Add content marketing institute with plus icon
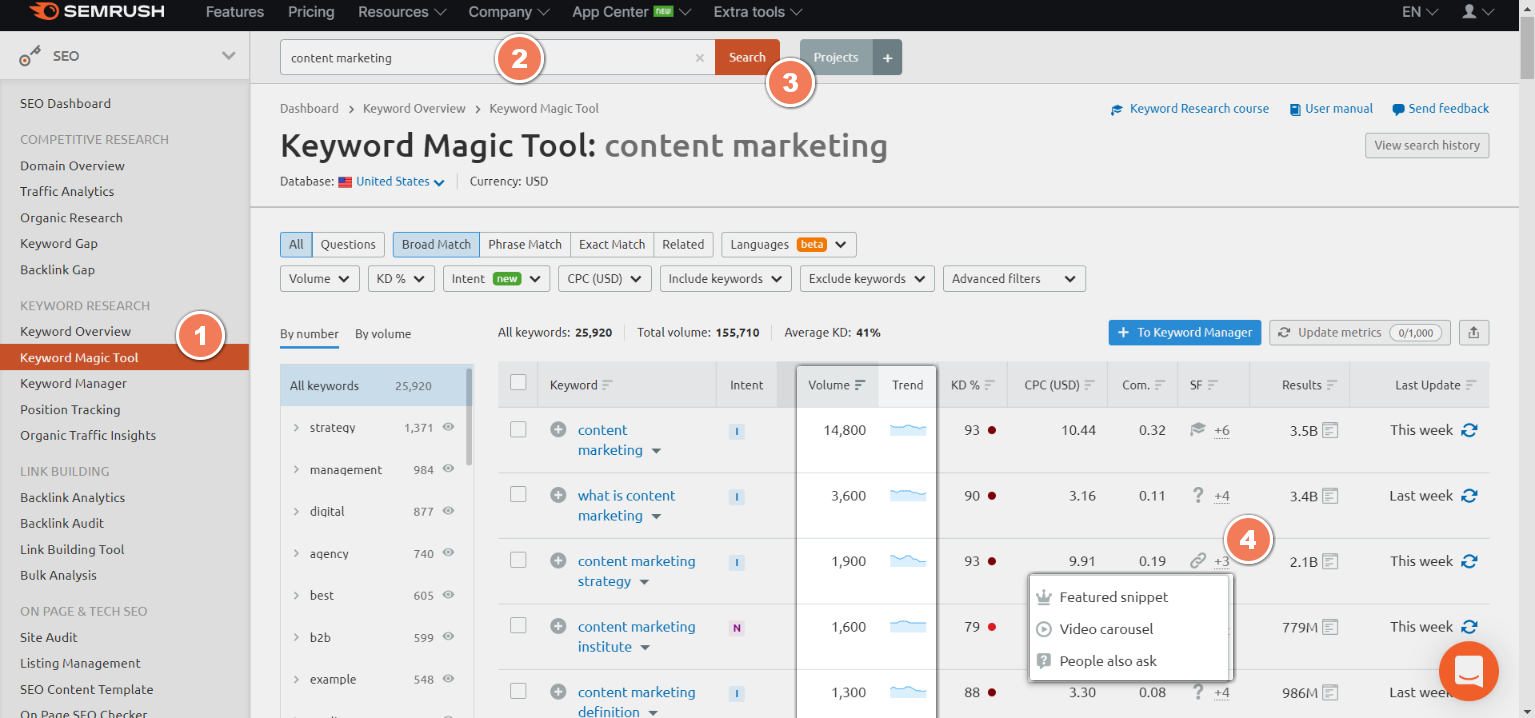Image resolution: width=1535 pixels, height=718 pixels. pyautogui.click(x=558, y=626)
